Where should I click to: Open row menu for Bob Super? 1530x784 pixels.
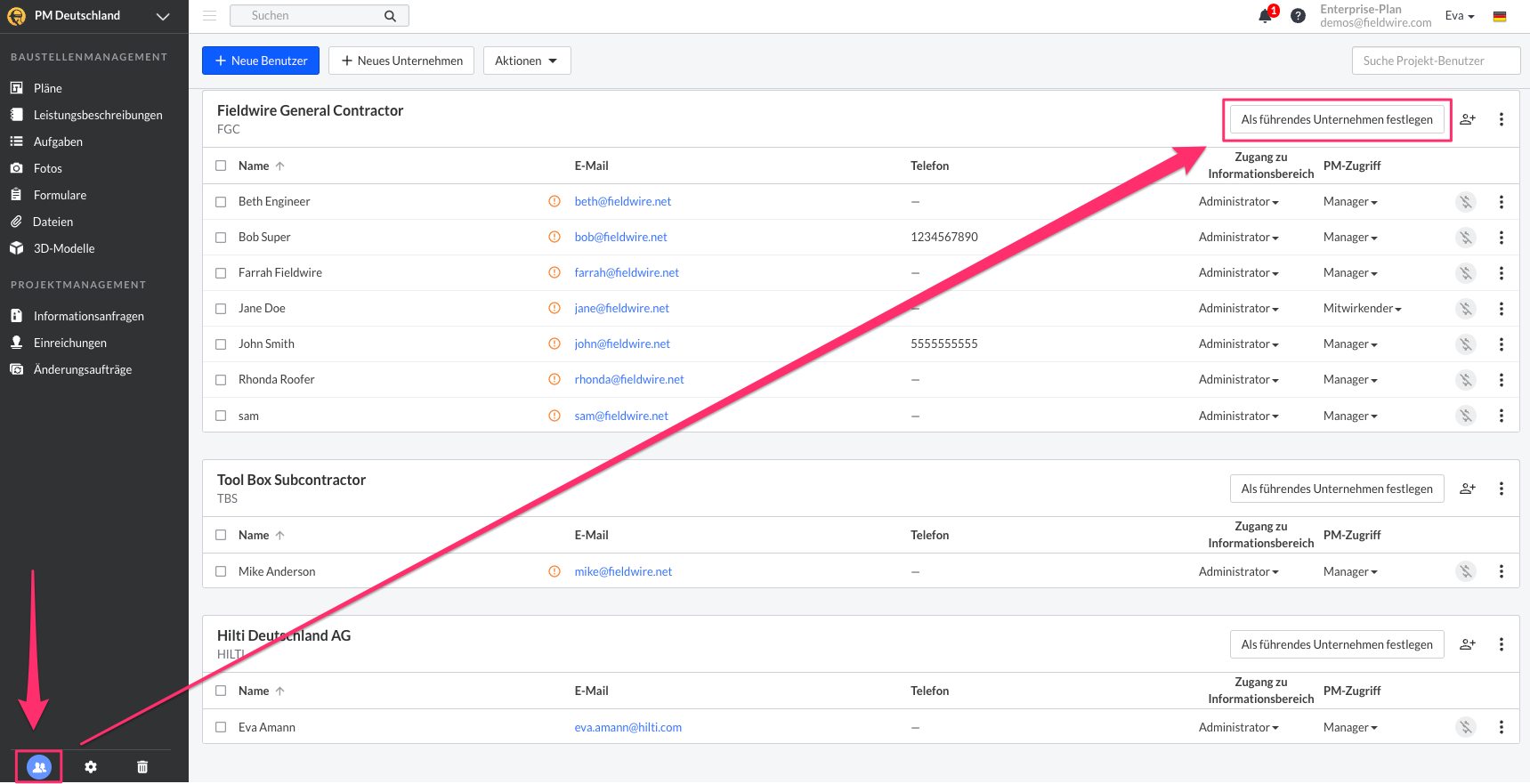click(1502, 238)
